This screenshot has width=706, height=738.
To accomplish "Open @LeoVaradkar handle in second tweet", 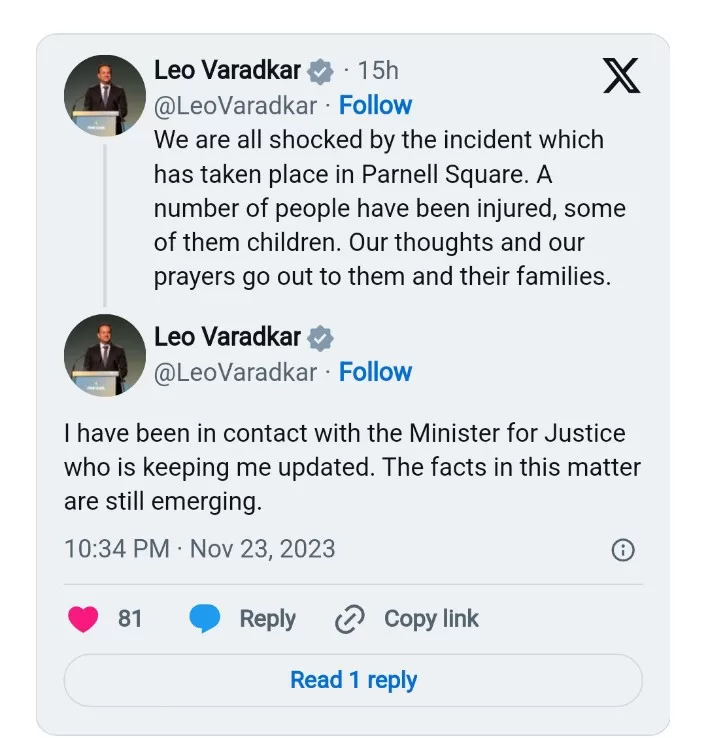I will pos(235,372).
